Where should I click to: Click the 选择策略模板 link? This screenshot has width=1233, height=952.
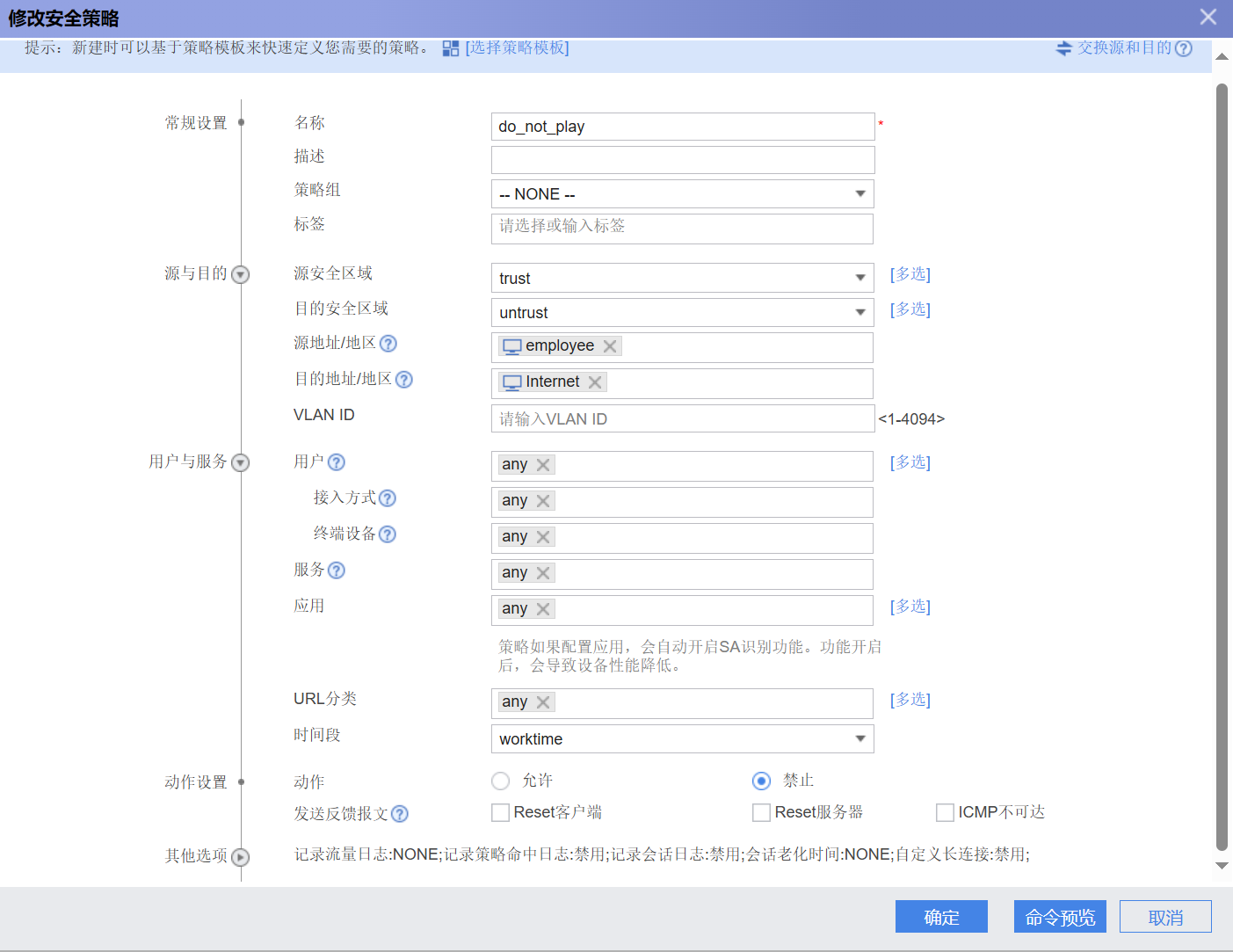[517, 48]
